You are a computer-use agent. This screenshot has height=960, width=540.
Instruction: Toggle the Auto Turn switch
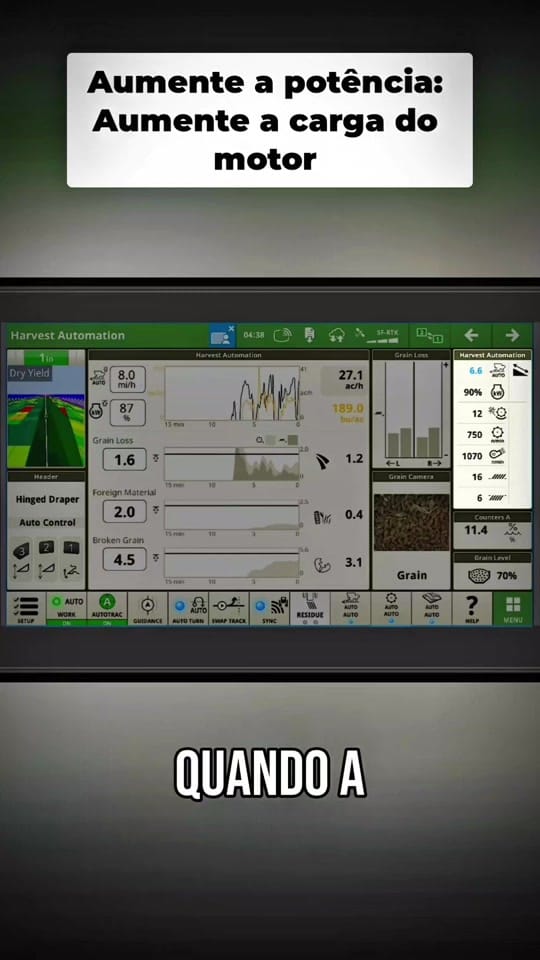[189, 608]
